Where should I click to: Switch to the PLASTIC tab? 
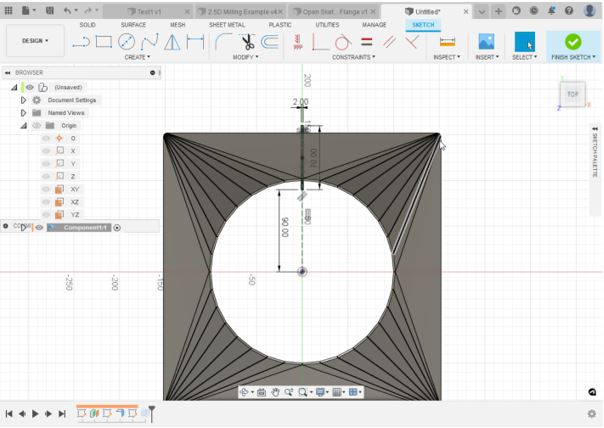coord(280,25)
